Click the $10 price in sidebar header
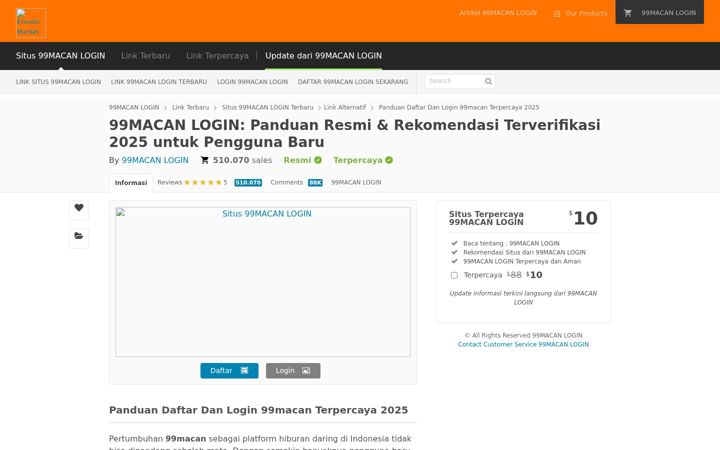Screen dimensions: 720x450 (583, 218)
